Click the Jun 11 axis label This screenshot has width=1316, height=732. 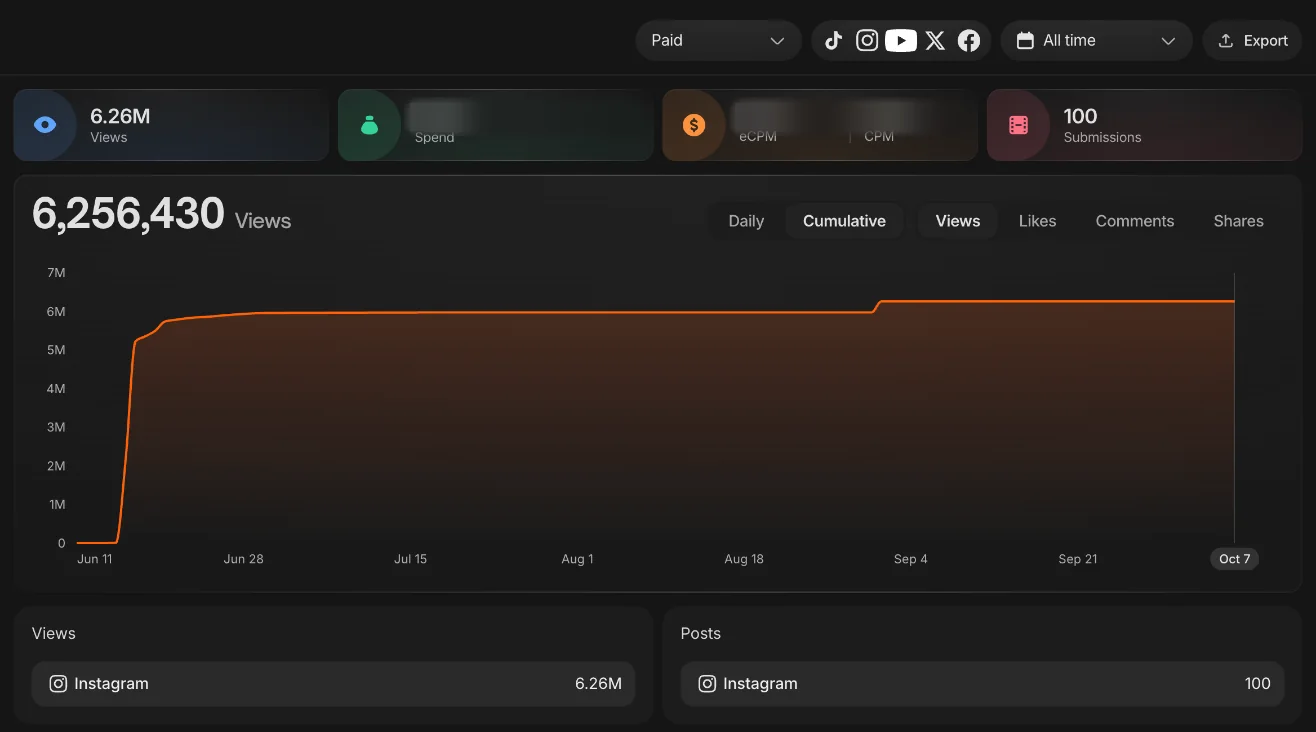95,559
